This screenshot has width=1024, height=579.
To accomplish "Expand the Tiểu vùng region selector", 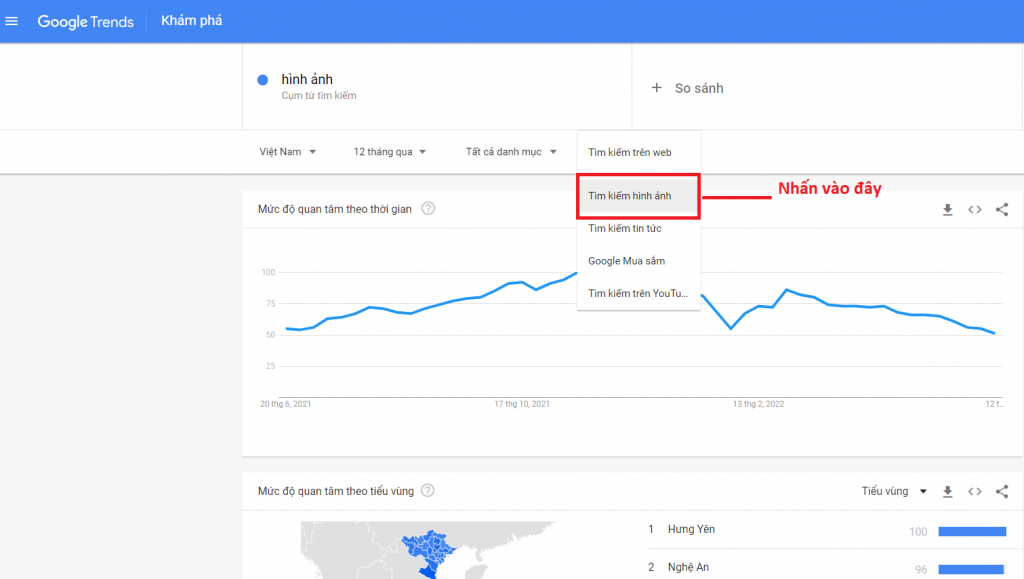I will coord(894,492).
